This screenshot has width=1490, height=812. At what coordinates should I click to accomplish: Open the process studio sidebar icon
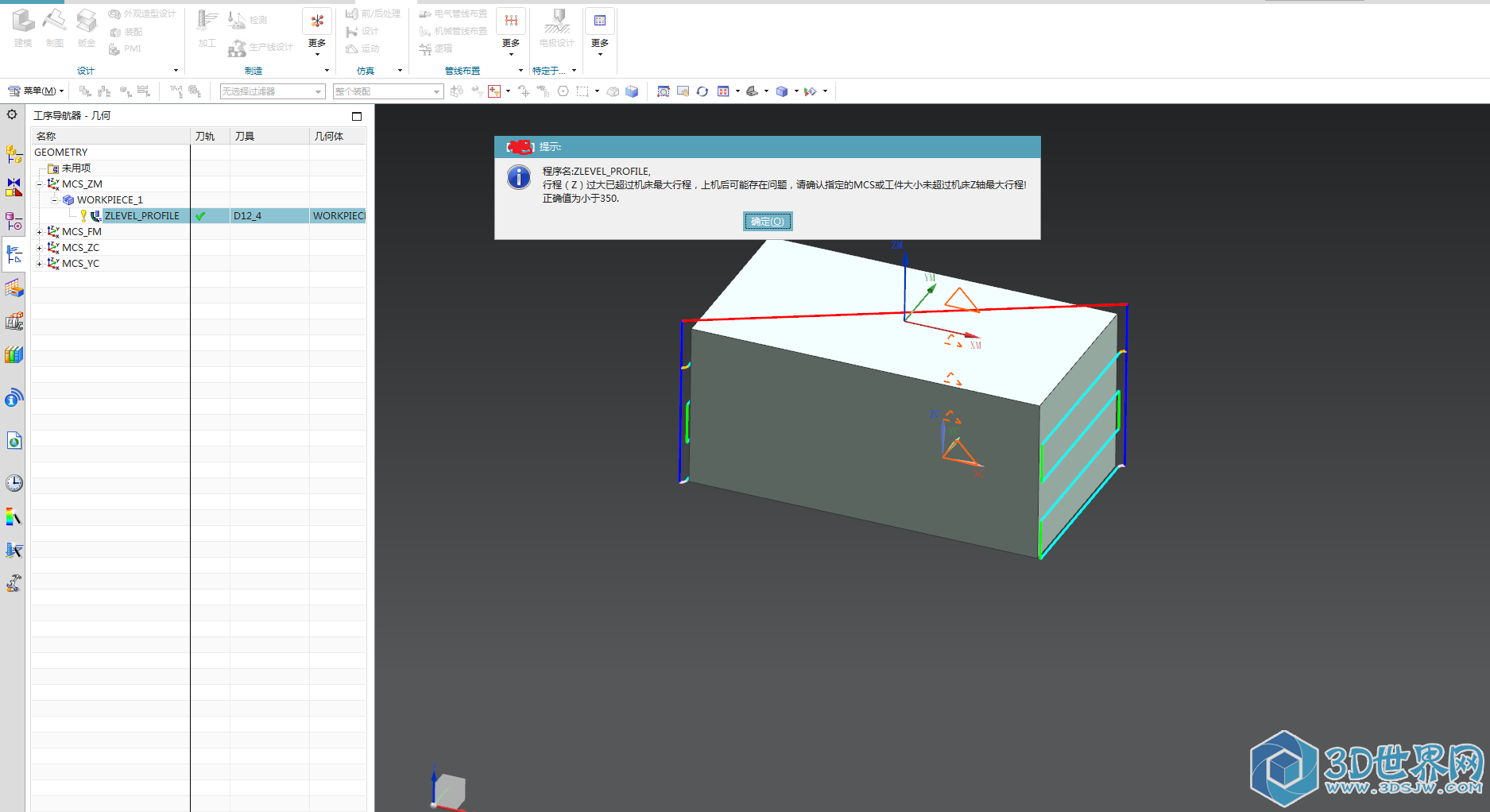tap(14, 550)
